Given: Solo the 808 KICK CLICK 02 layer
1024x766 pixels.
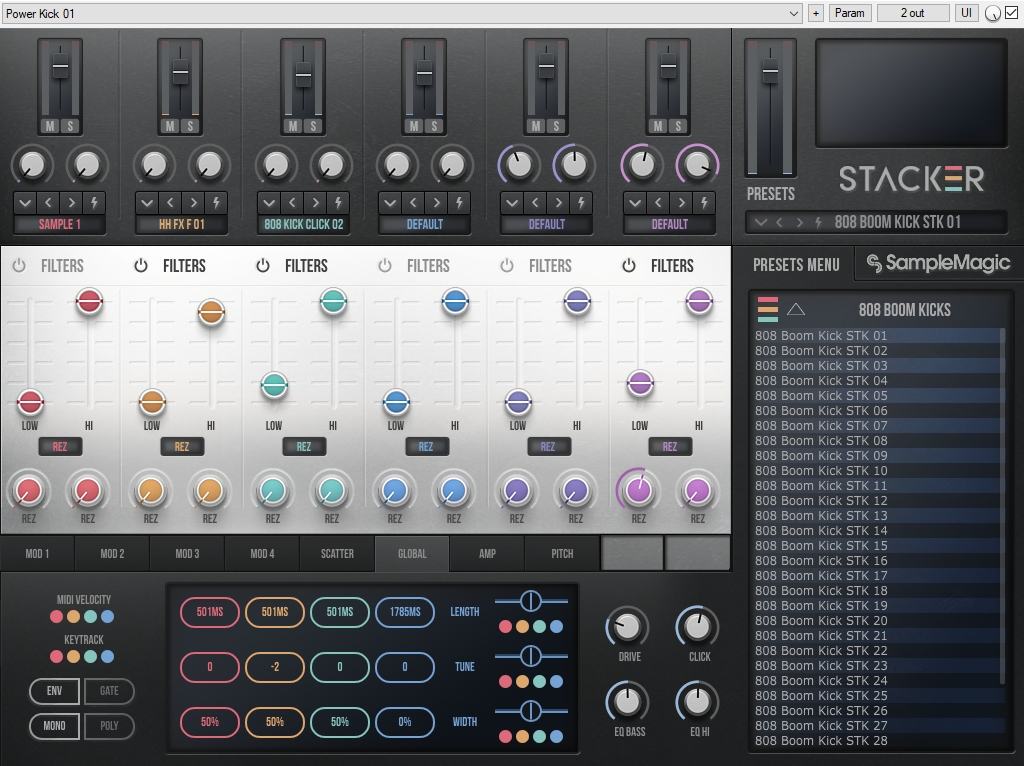Looking at the screenshot, I should [313, 126].
